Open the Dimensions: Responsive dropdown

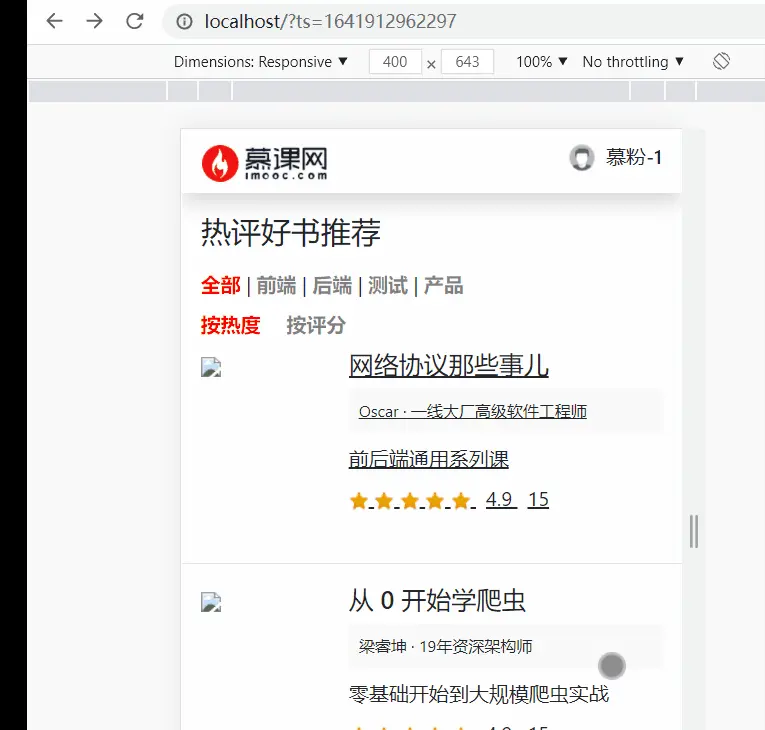pyautogui.click(x=261, y=62)
